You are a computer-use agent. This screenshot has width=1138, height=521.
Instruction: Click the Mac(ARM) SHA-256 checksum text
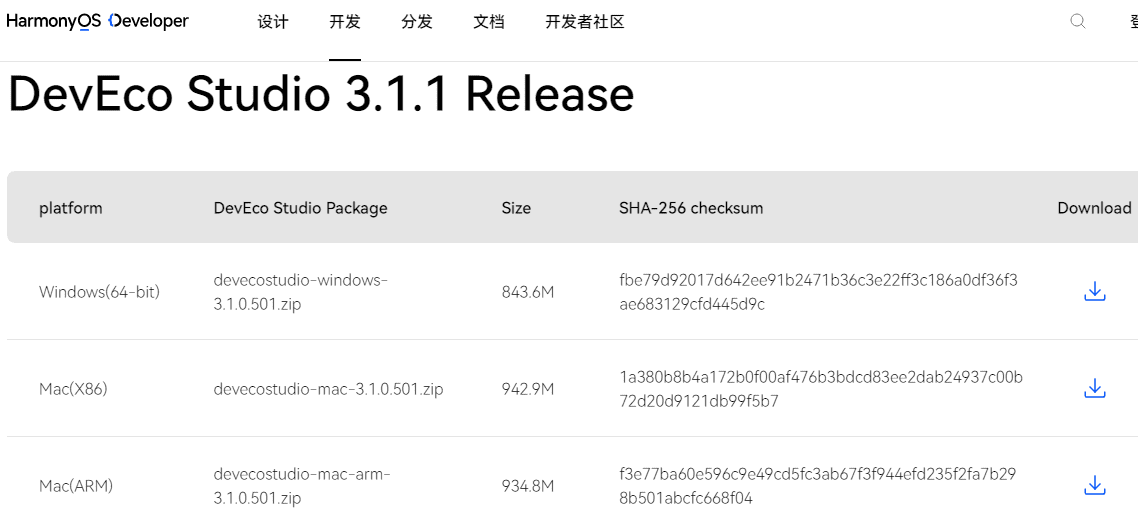pyautogui.click(x=817, y=485)
